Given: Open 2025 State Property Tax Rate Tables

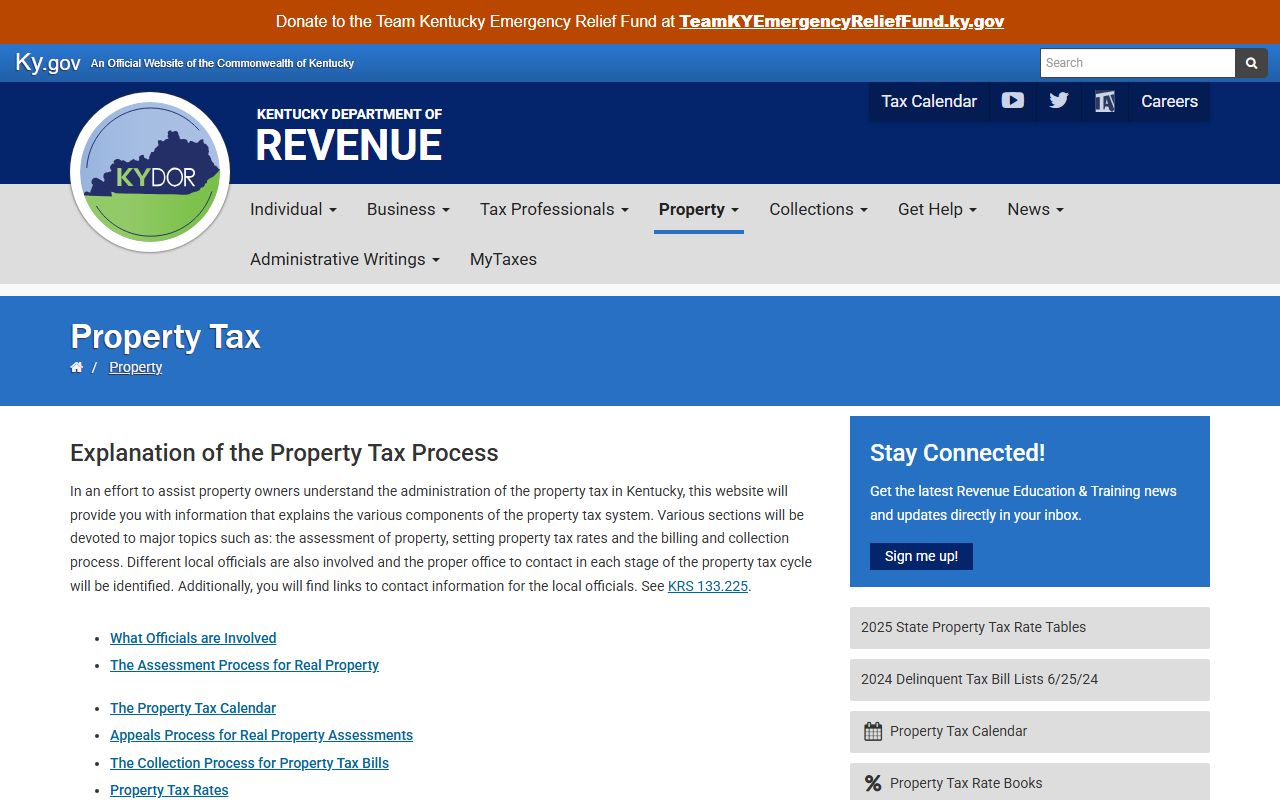Looking at the screenshot, I should [x=1030, y=628].
